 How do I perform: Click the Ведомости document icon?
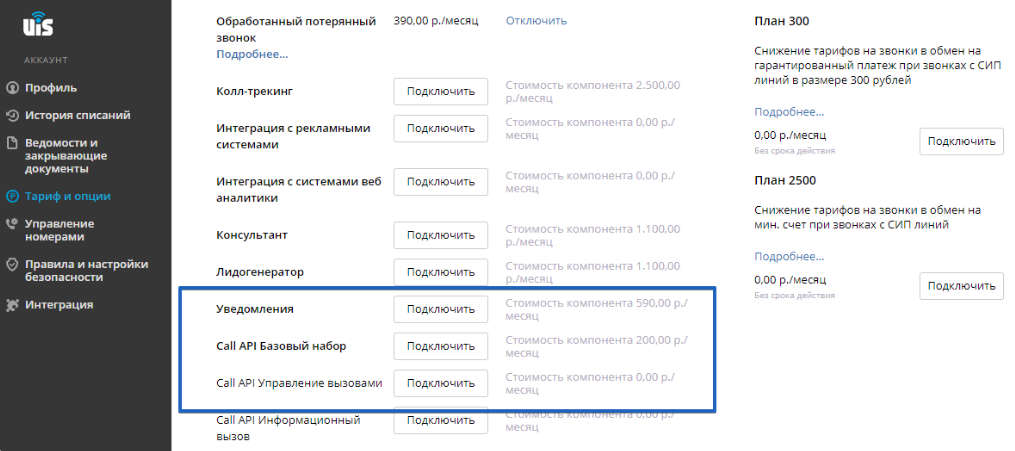tap(12, 142)
